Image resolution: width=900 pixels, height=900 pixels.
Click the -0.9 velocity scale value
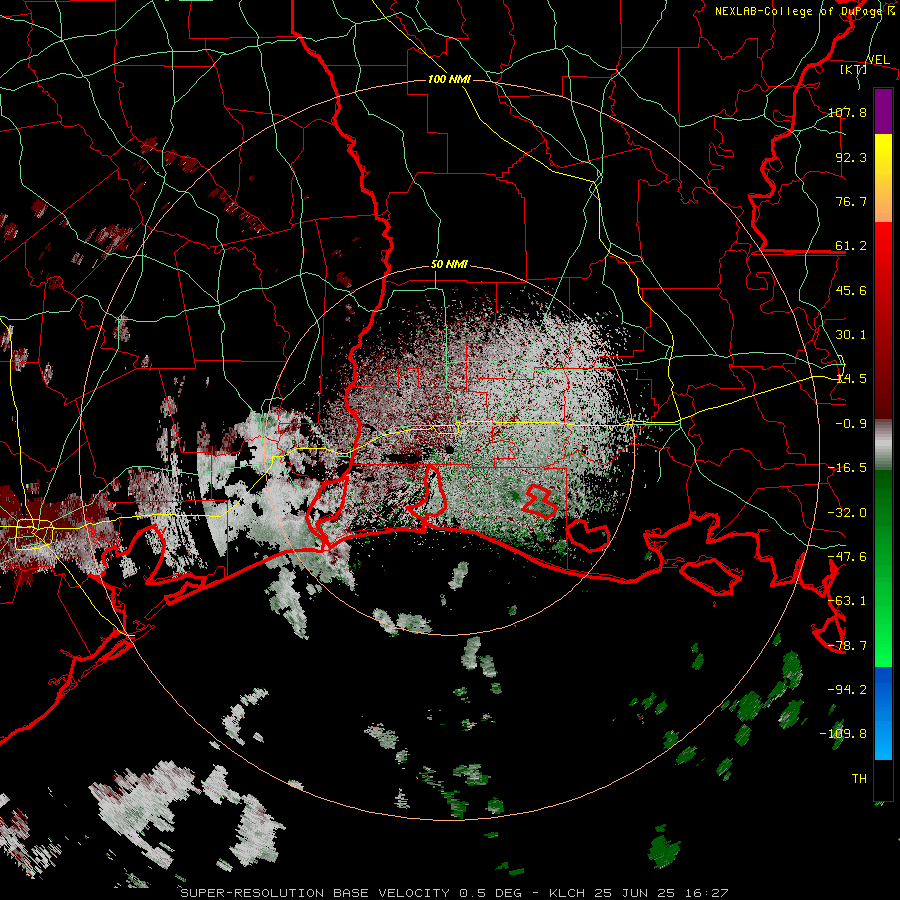[x=851, y=424]
